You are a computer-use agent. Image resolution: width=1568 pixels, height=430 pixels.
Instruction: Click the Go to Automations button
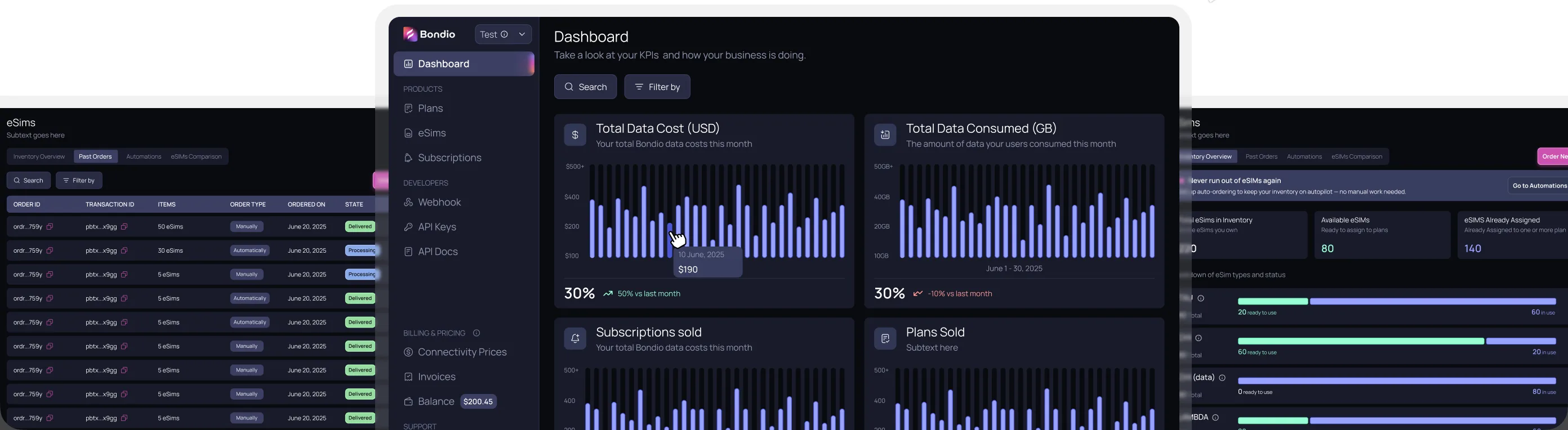click(1538, 186)
